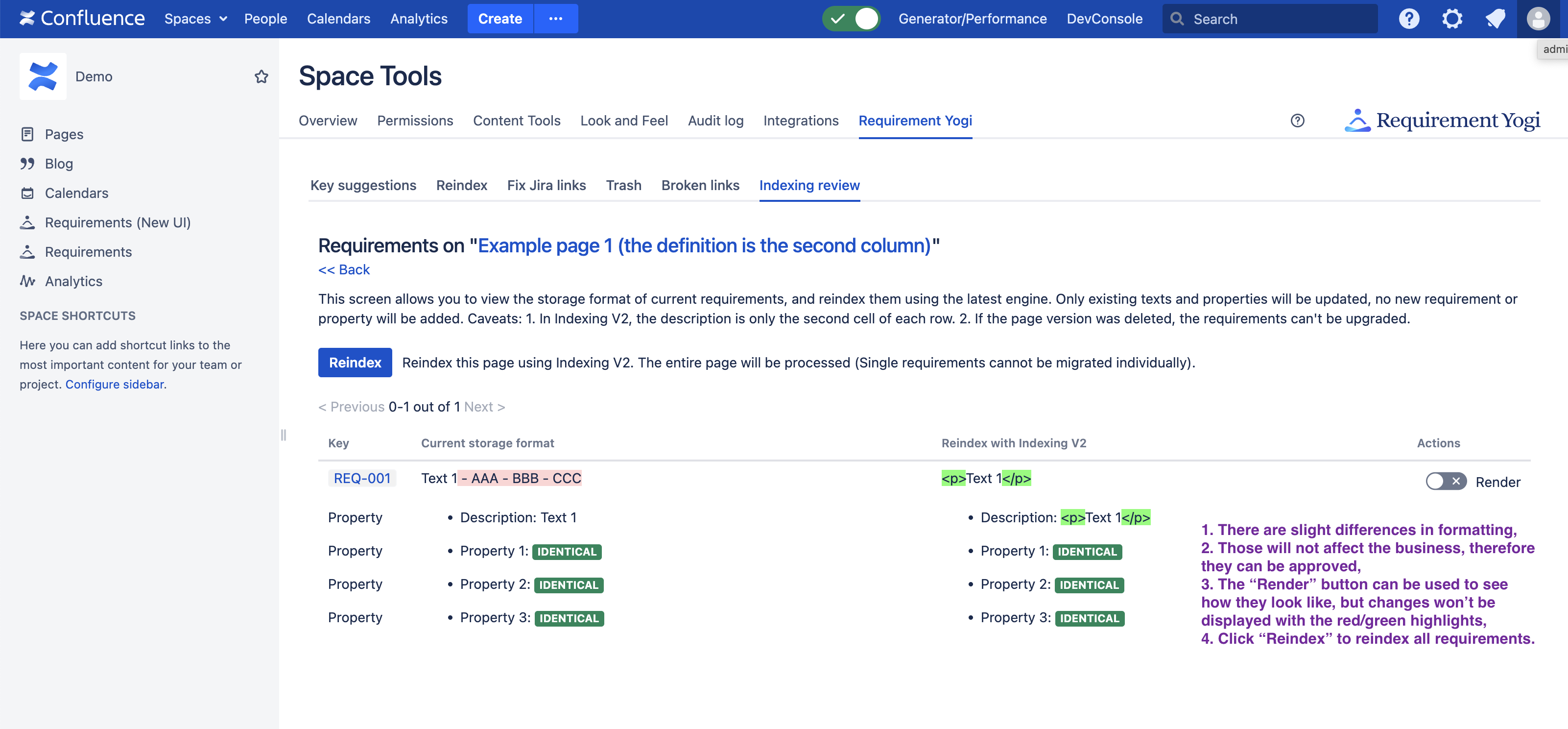The width and height of the screenshot is (1568, 729).
Task: Open the Content Tools tab
Action: 516,121
